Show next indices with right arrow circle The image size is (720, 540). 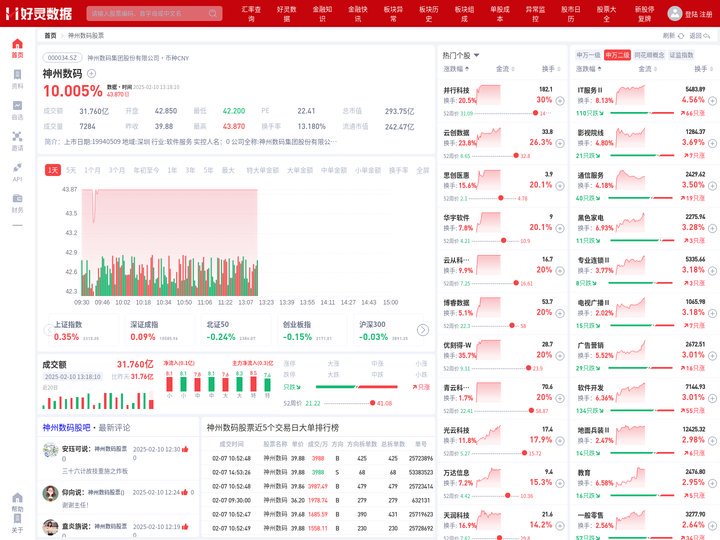click(x=422, y=330)
